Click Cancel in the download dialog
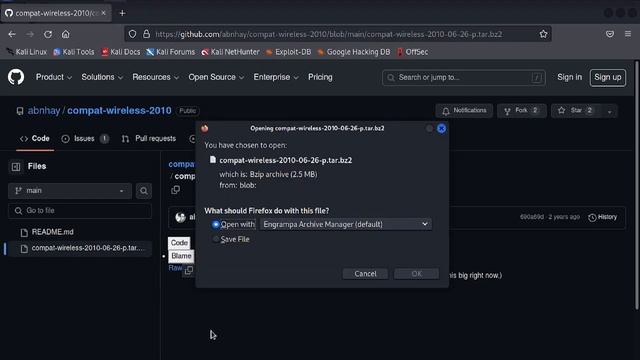This screenshot has width=640, height=360. pos(365,274)
